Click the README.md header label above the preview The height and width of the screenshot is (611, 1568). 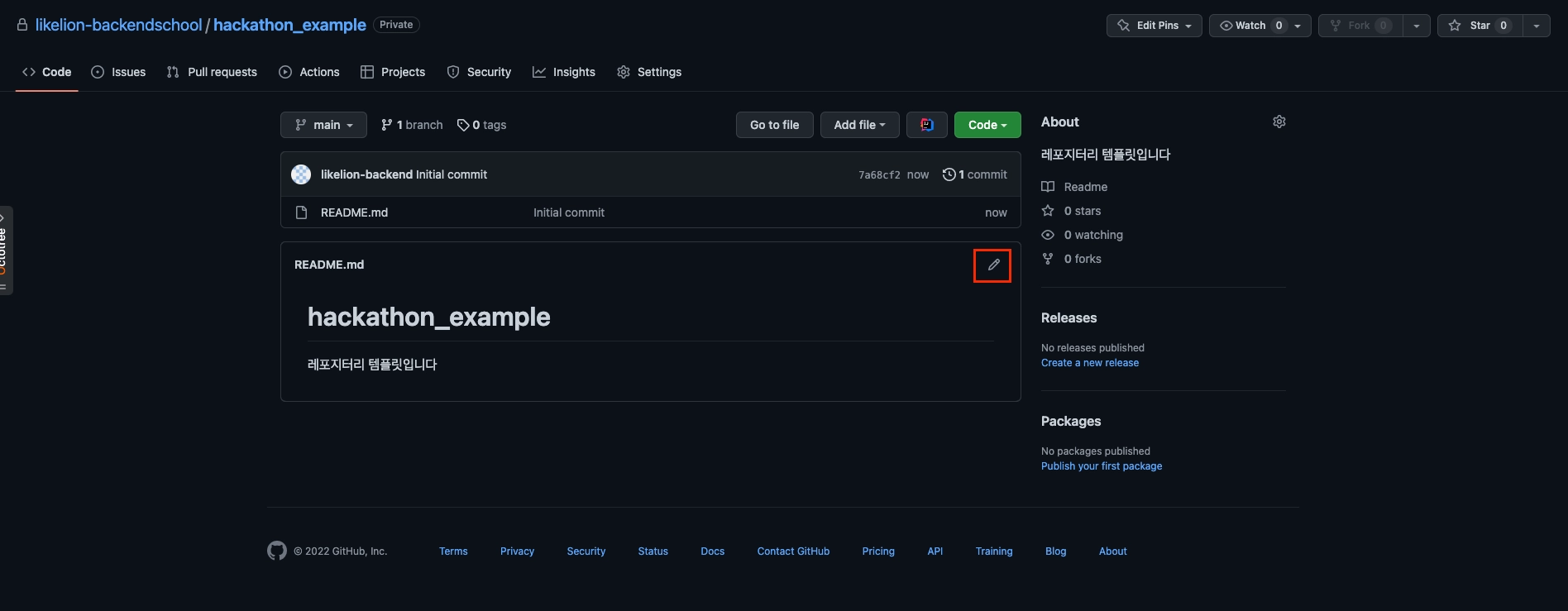coord(329,265)
